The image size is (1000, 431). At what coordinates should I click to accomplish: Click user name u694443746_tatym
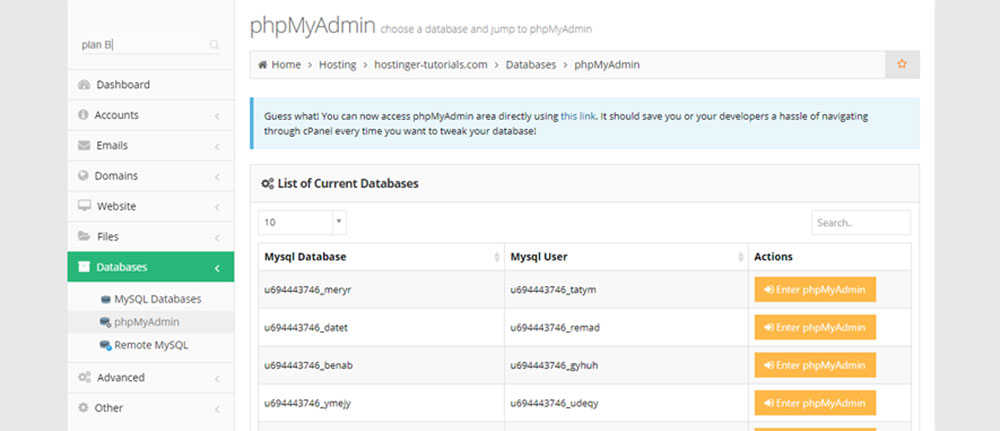click(554, 290)
